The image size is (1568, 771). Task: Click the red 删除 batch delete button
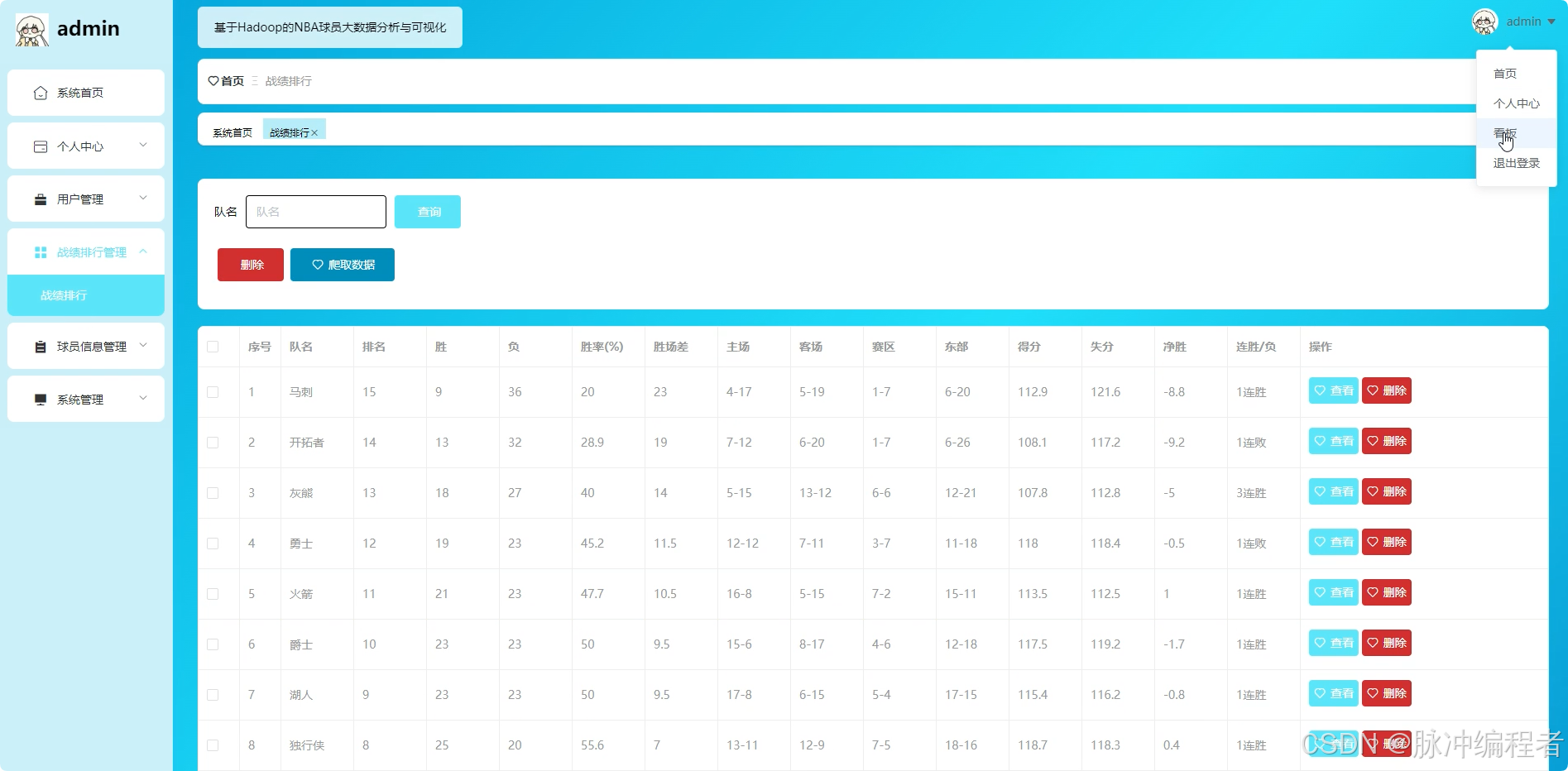pos(251,265)
